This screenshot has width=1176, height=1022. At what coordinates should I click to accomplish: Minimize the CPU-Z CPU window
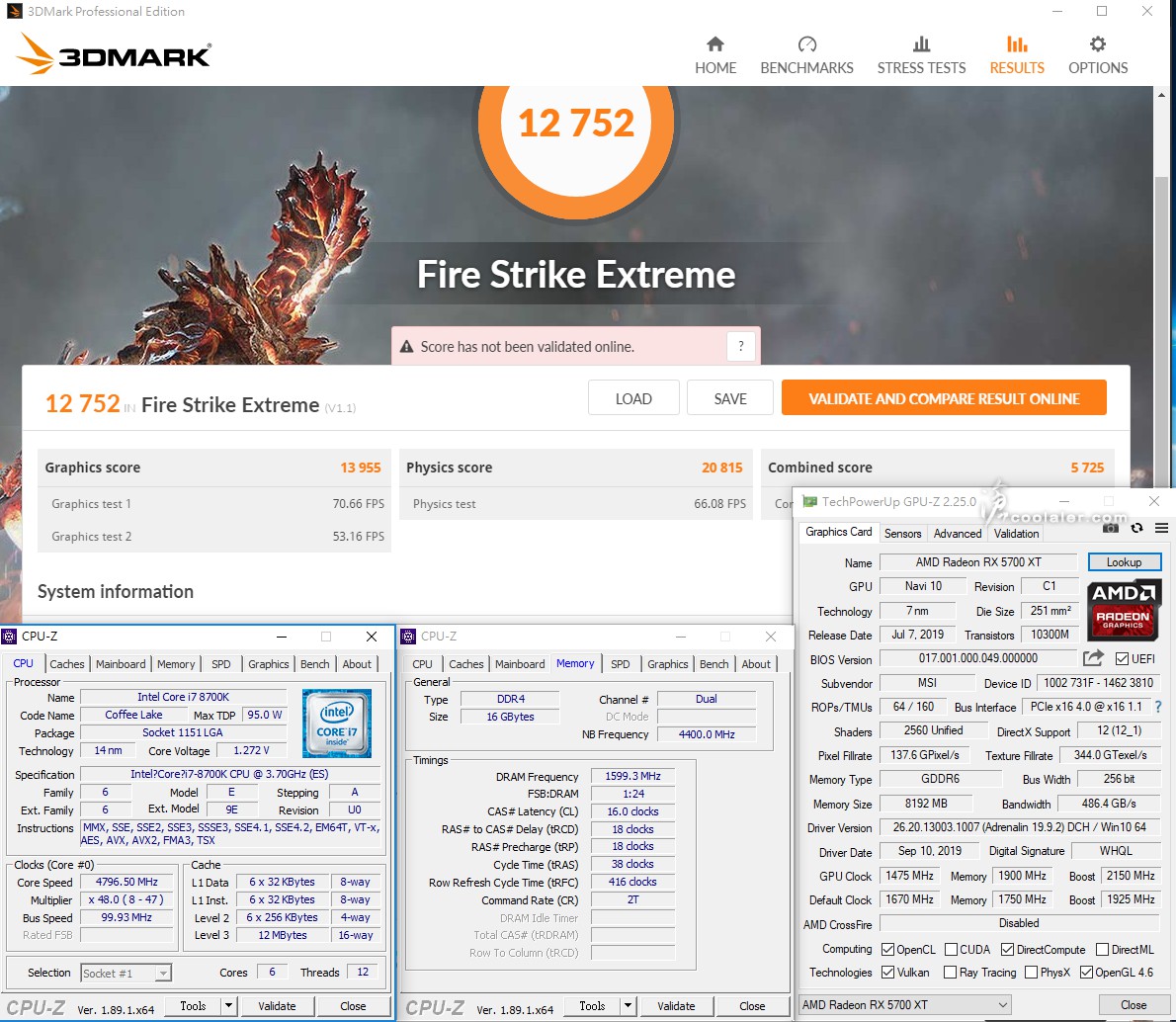[282, 637]
